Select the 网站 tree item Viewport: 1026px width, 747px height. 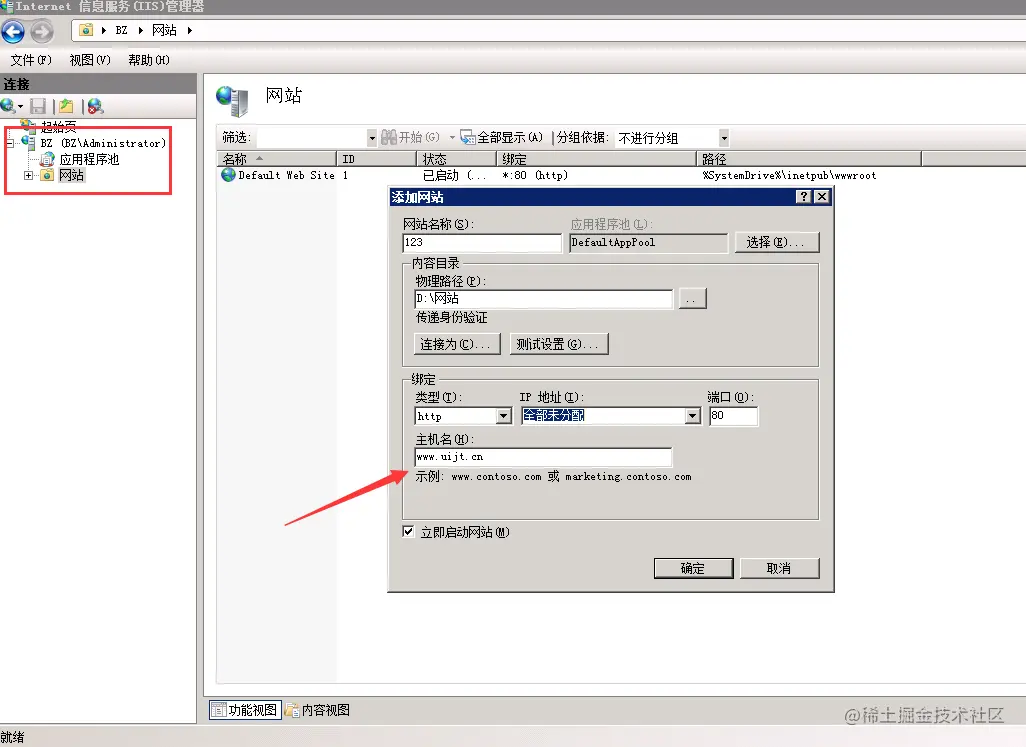[x=71, y=175]
